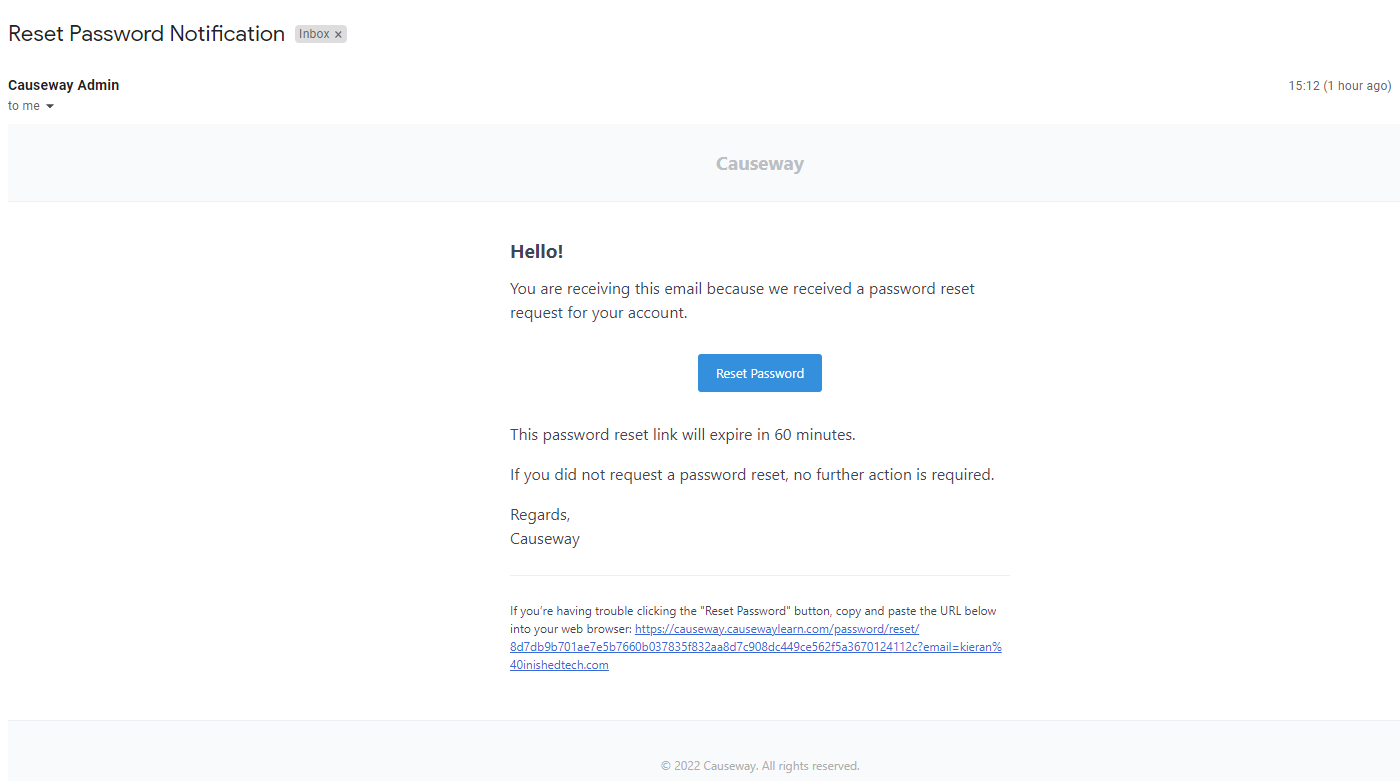Click the "no further action is required" sentence
The image size is (1400, 781).
[x=893, y=475]
